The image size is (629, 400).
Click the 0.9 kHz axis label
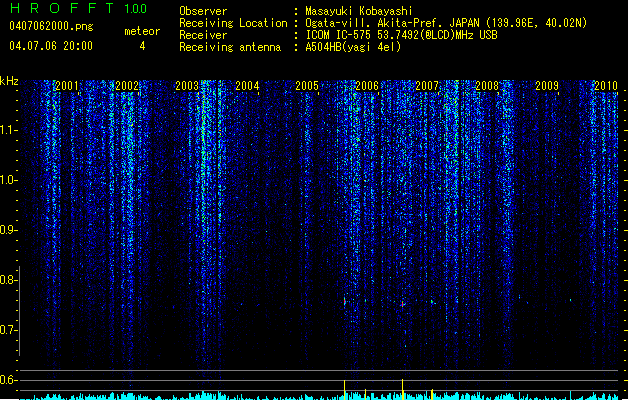(8, 230)
